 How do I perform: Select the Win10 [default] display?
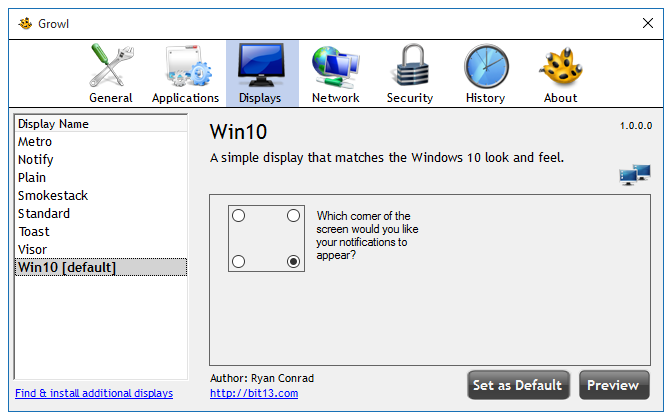[101, 267]
